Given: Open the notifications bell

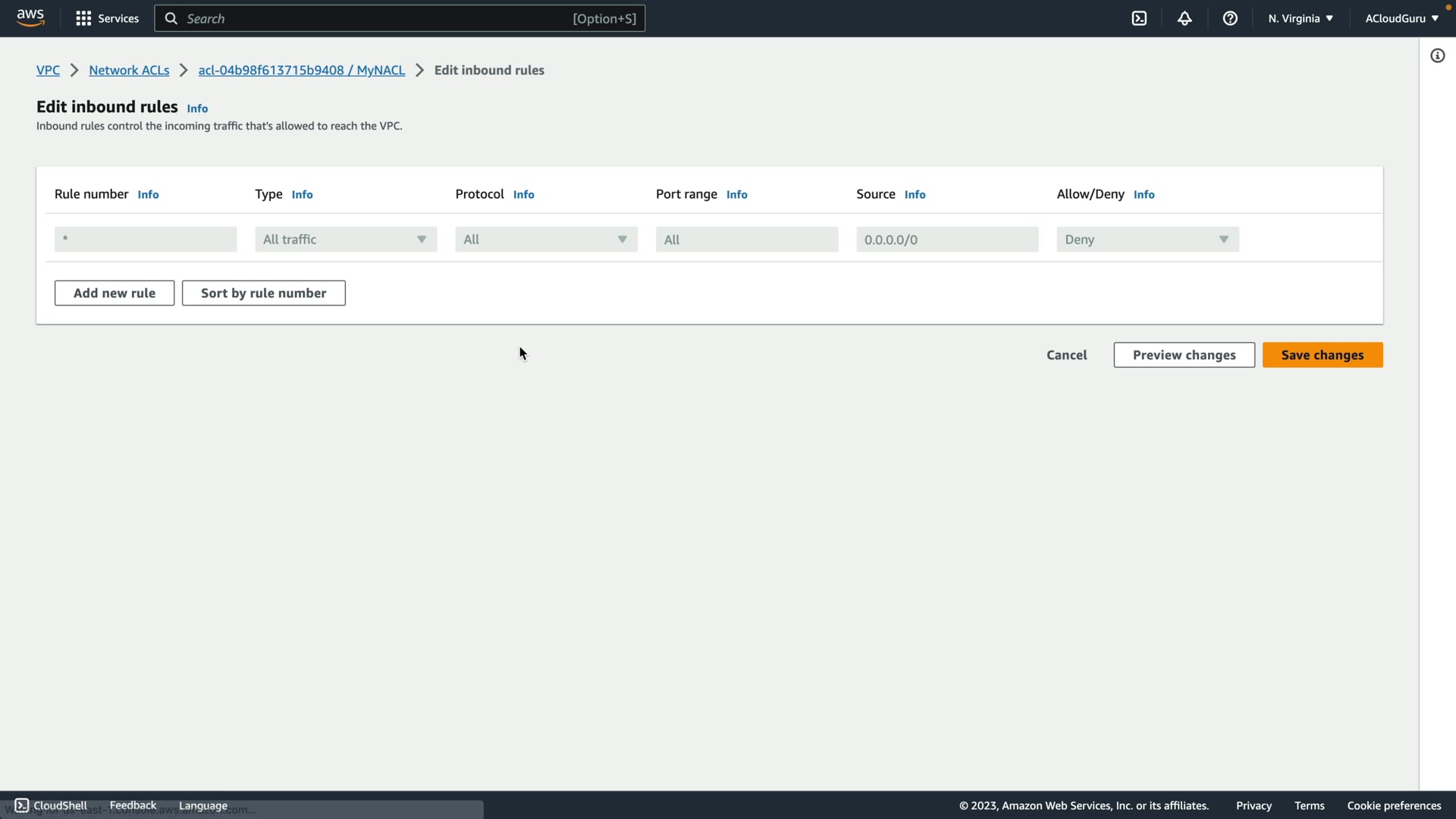Looking at the screenshot, I should 1185,18.
